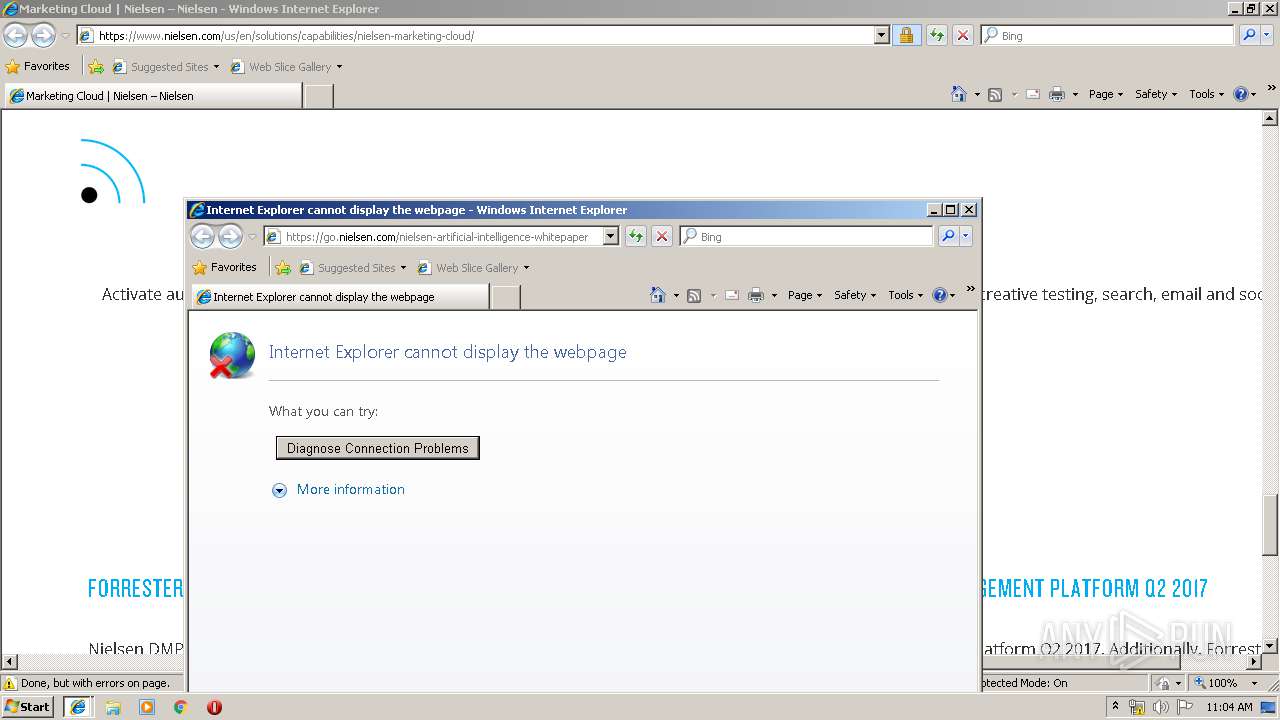Expand search provider dropdown in main window
Viewport: 1280px width, 720px height.
1266,35
